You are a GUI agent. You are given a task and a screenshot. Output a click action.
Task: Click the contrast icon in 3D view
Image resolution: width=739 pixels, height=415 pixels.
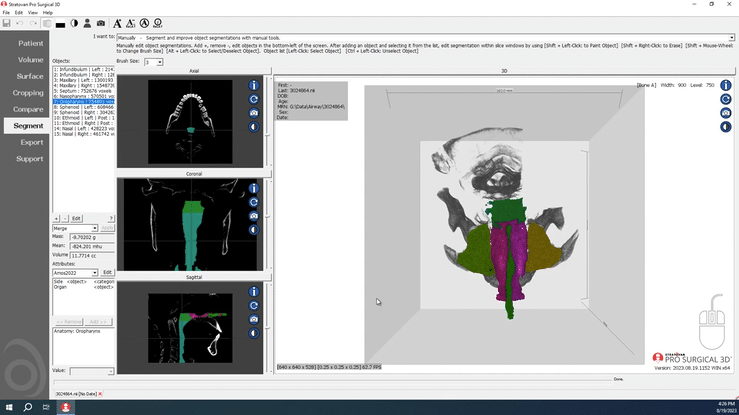[725, 126]
